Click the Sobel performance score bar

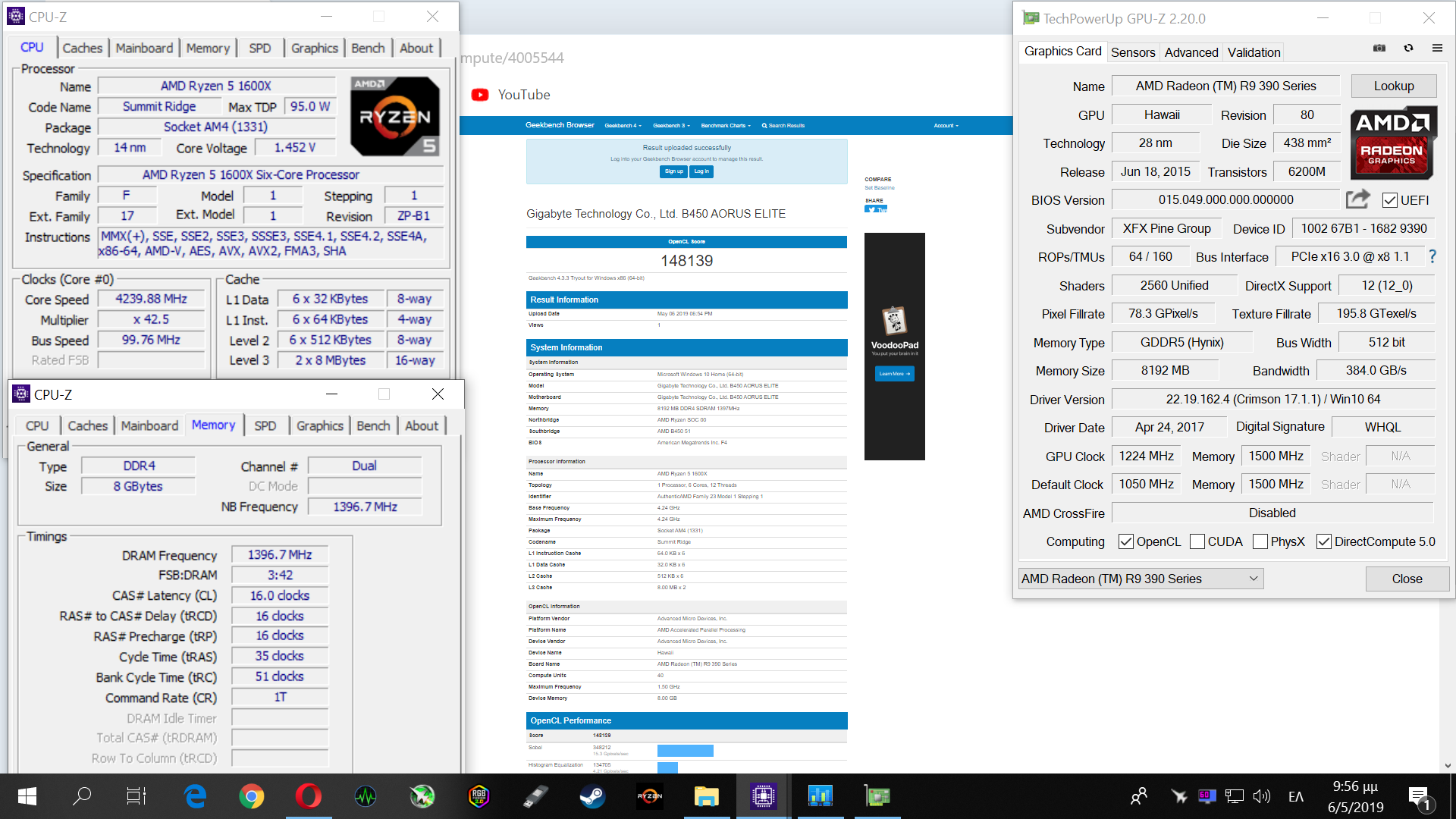[x=686, y=751]
